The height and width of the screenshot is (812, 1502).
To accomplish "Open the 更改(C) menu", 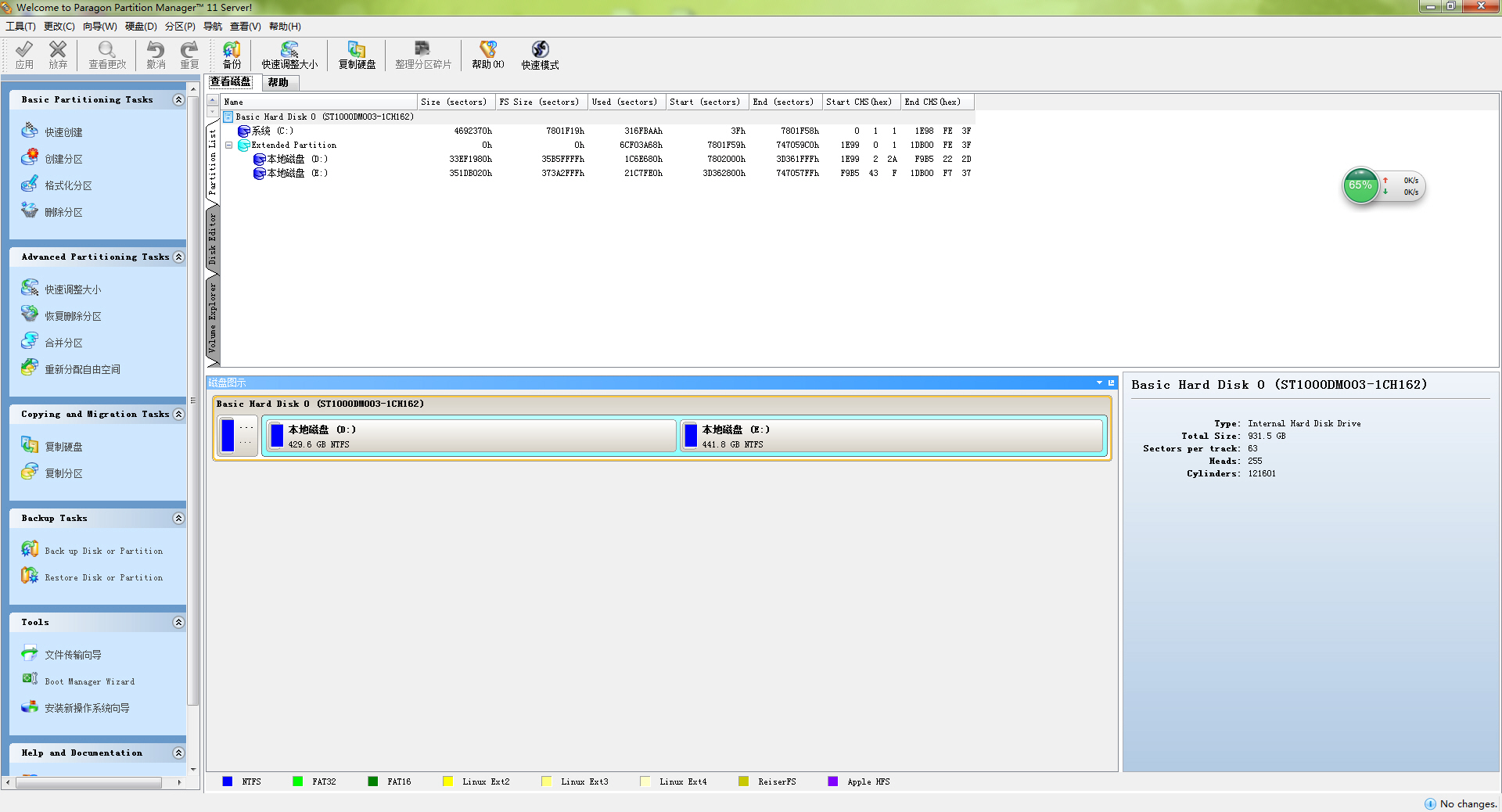I will 59,27.
